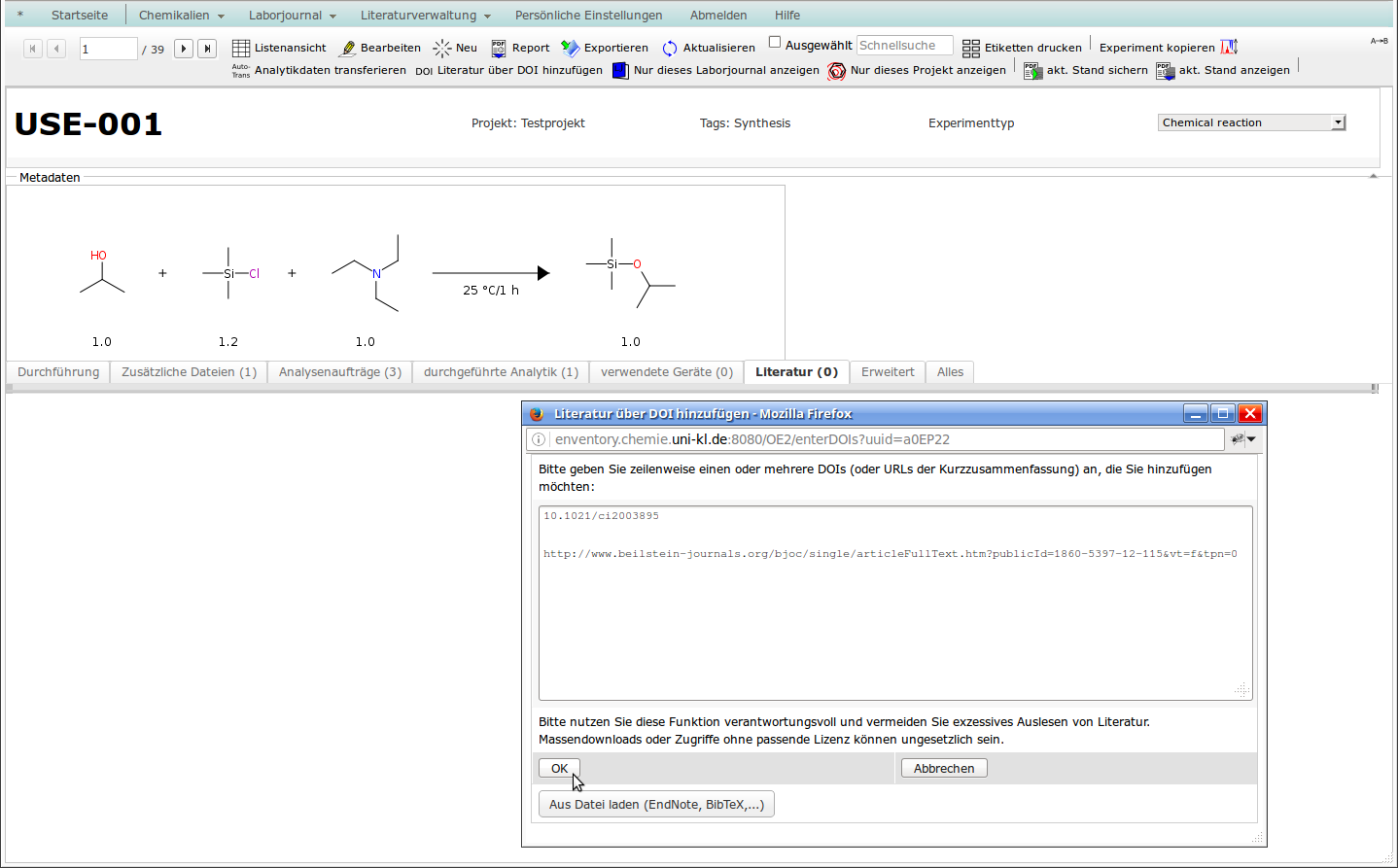This screenshot has height=868, width=1398.
Task: Click the experiment number field
Action: click(x=109, y=49)
